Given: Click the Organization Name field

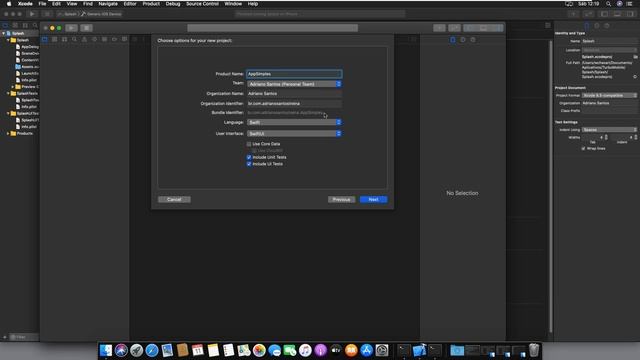Looking at the screenshot, I should [294, 93].
